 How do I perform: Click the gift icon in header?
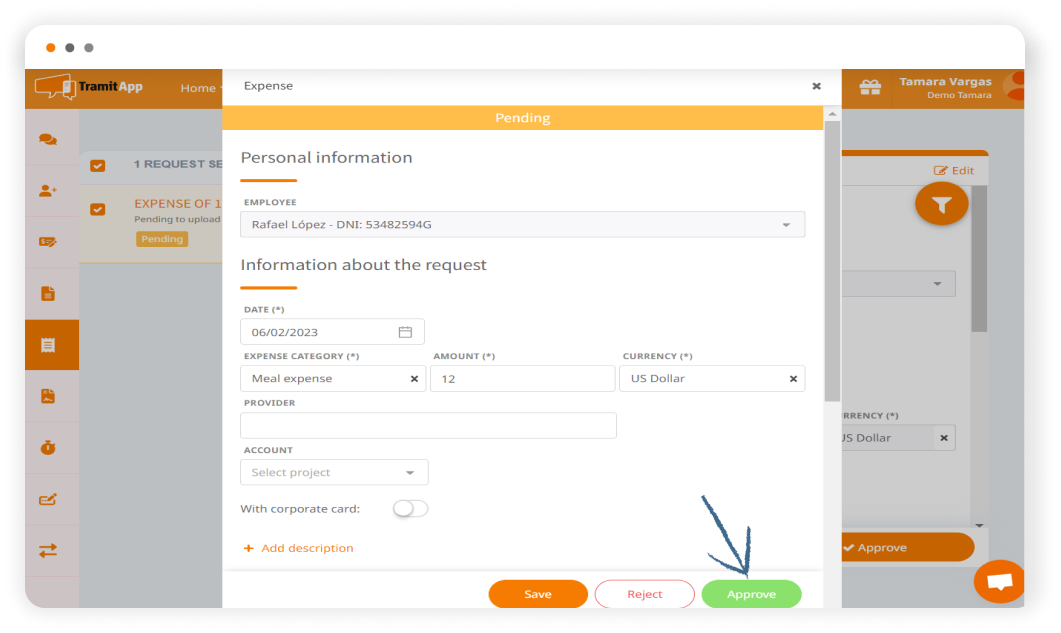(x=870, y=88)
